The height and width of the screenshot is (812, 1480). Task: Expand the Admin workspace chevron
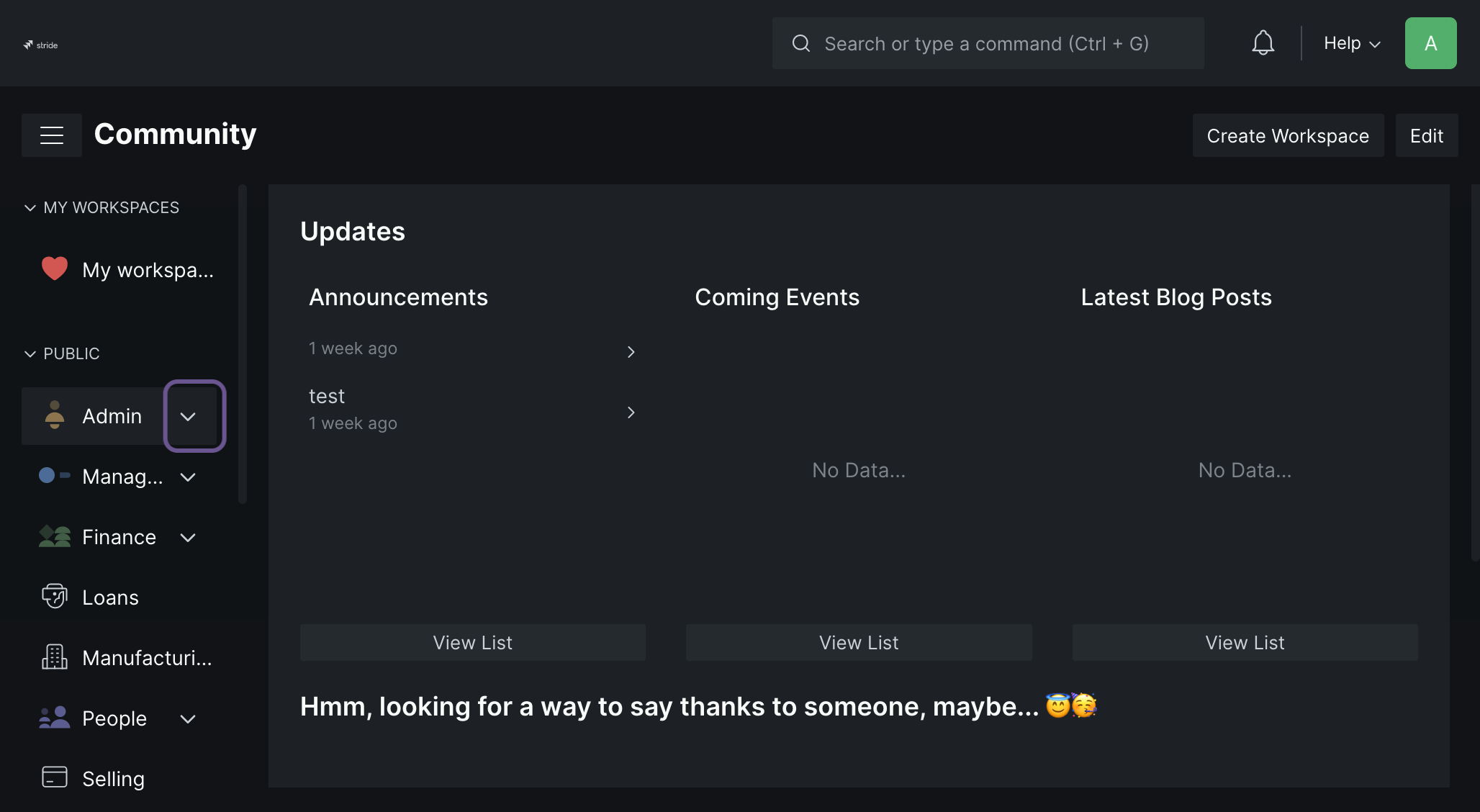[188, 417]
